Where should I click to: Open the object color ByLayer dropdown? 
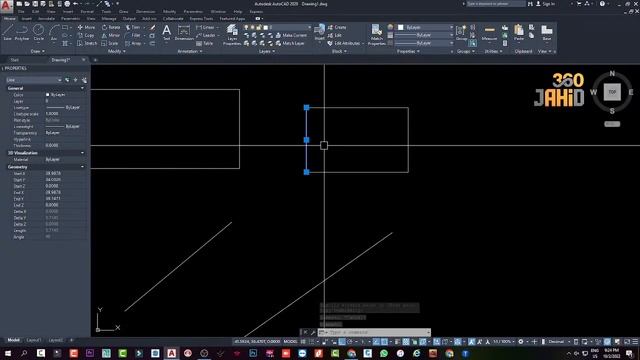[425, 27]
